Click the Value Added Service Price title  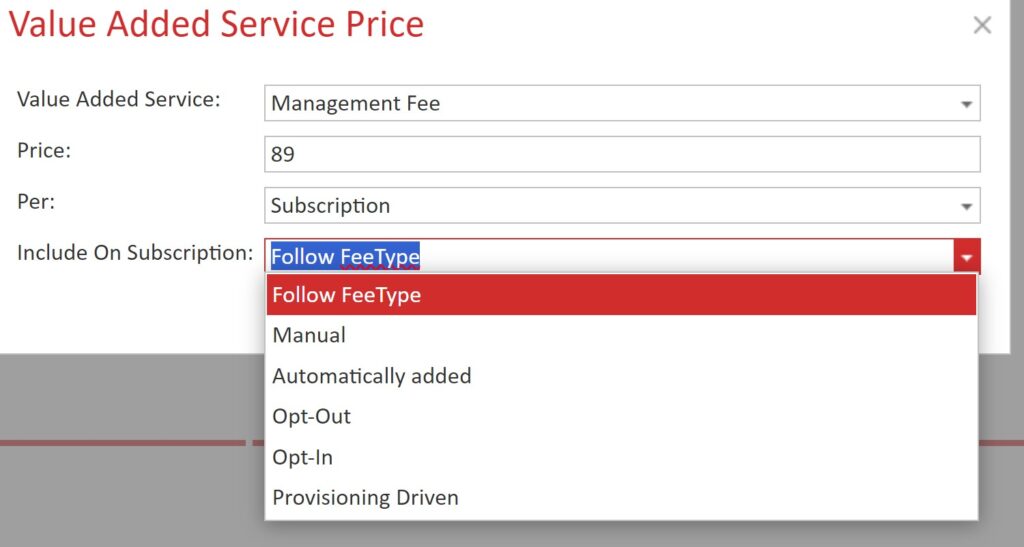pyautogui.click(x=217, y=25)
